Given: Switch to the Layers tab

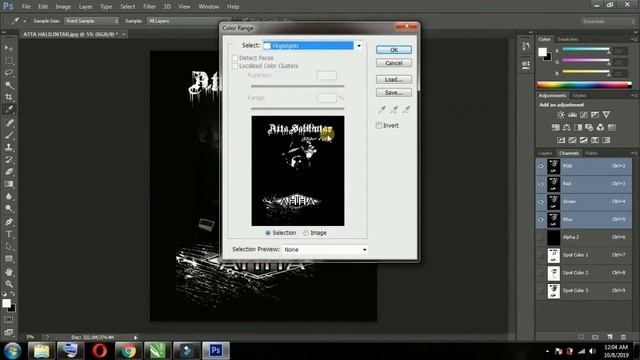Looking at the screenshot, I should [546, 153].
